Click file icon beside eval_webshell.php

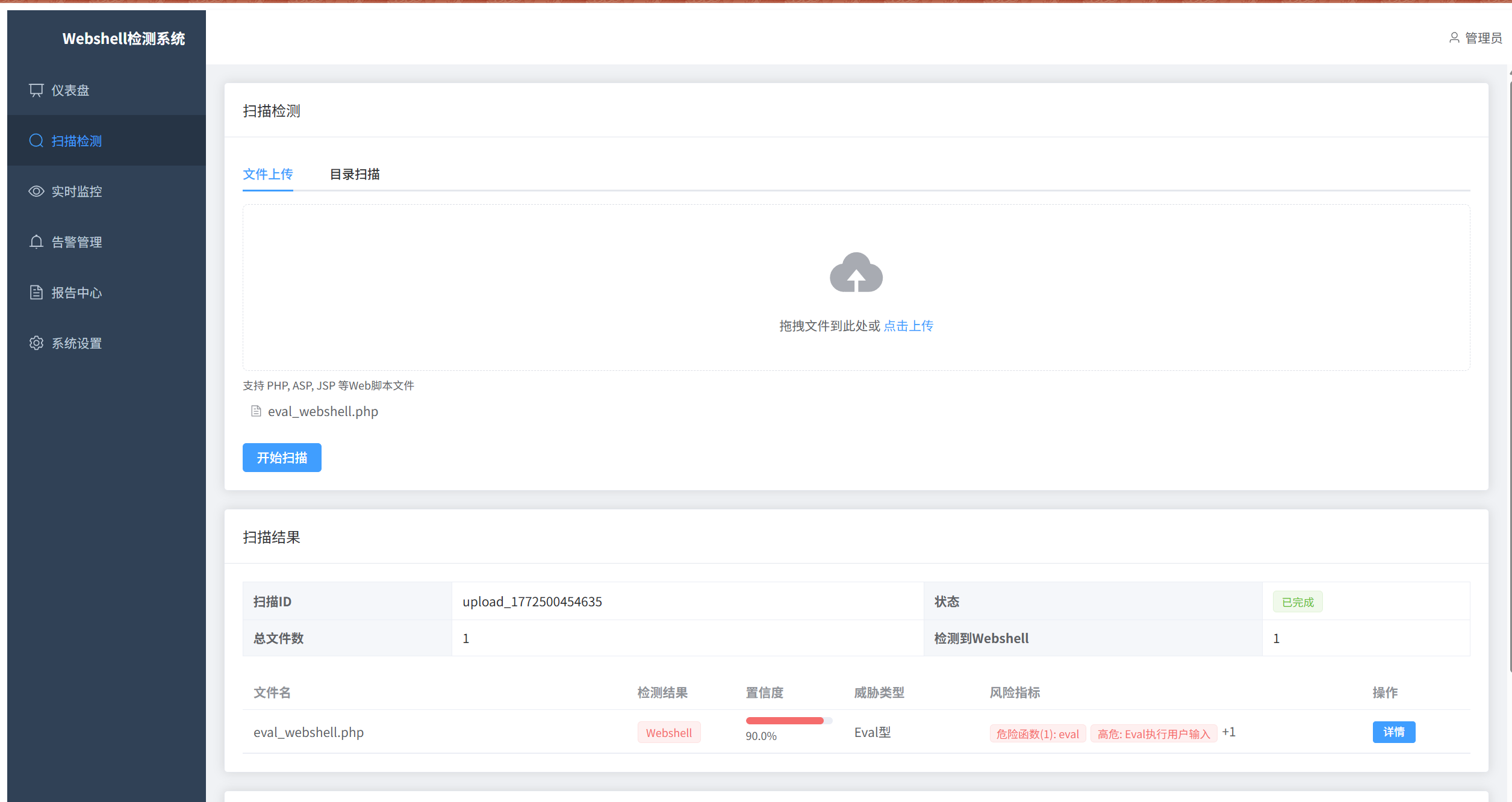[x=256, y=411]
